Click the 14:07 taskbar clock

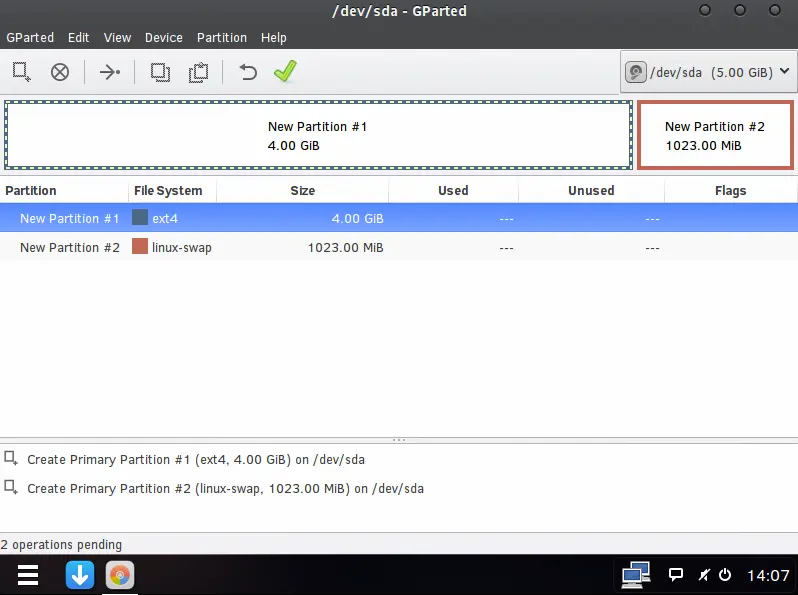tap(768, 575)
